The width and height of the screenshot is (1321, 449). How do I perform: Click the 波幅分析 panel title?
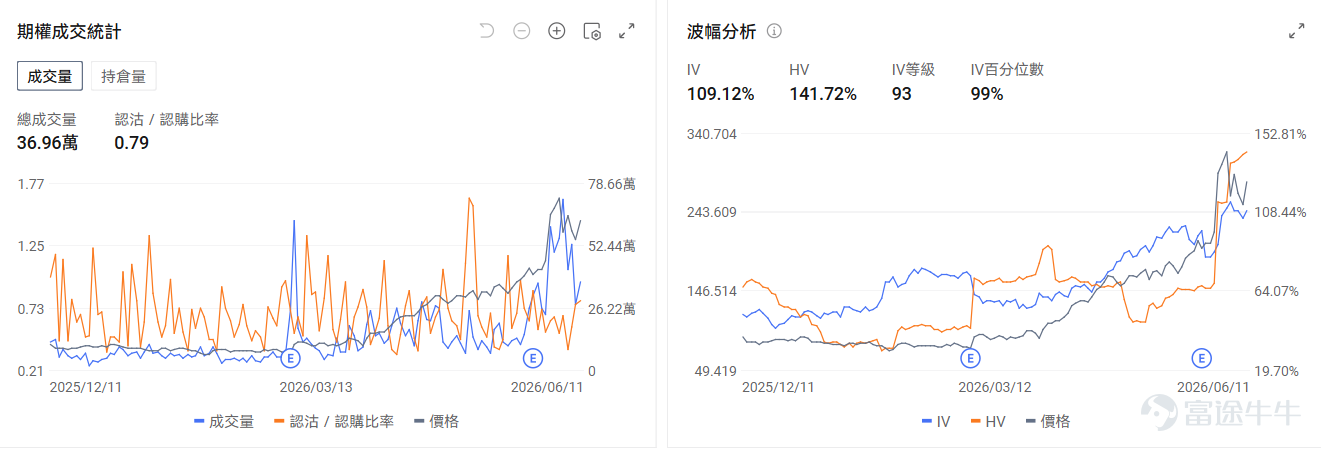(x=721, y=31)
